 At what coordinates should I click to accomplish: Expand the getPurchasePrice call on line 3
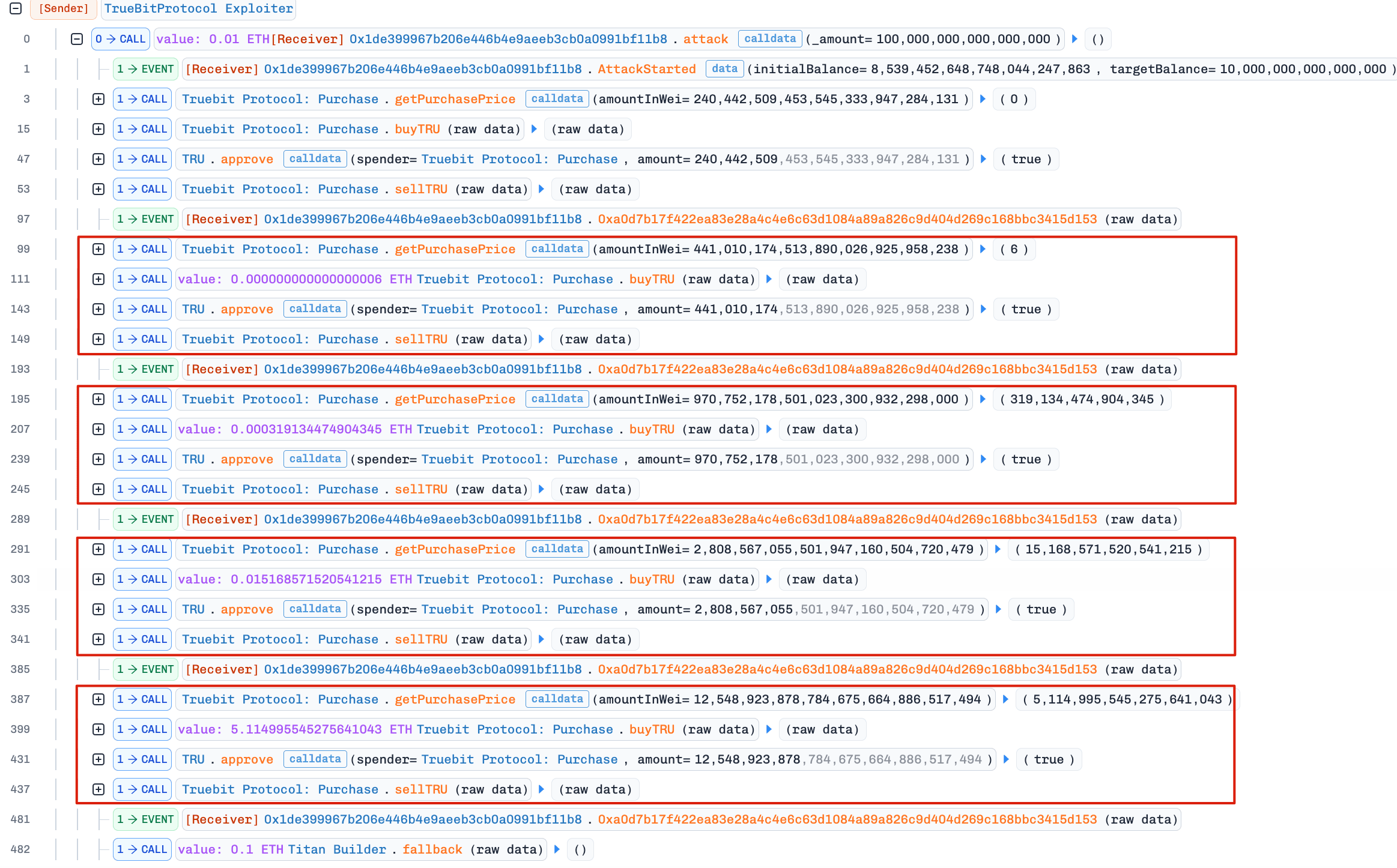98,99
